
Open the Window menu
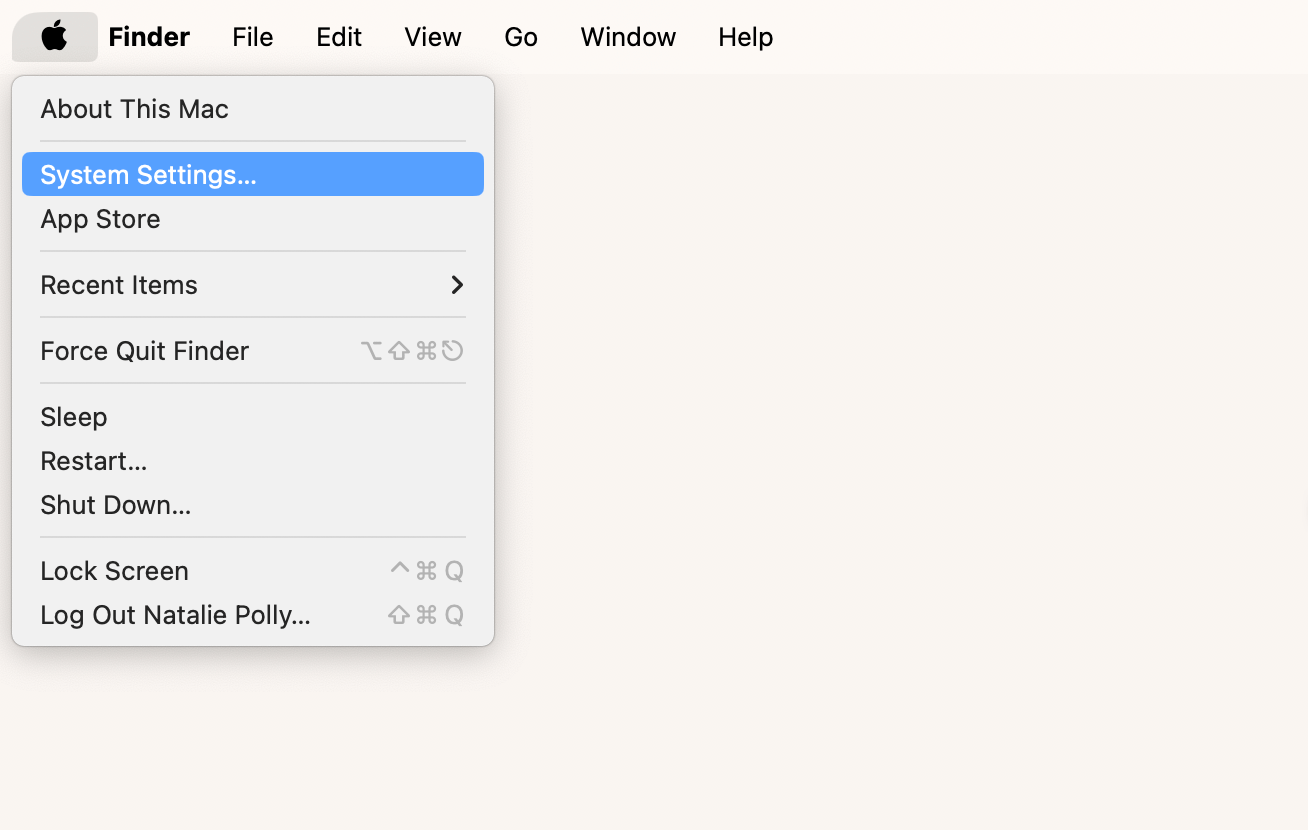[x=627, y=36]
